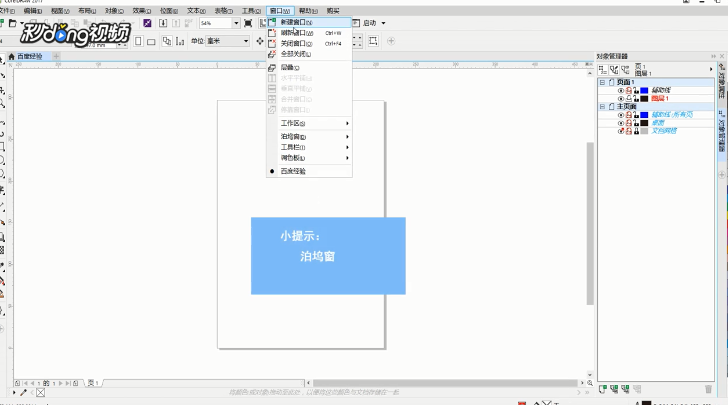The height and width of the screenshot is (405, 728).
Task: Open the Object (对象) menu
Action: point(114,11)
